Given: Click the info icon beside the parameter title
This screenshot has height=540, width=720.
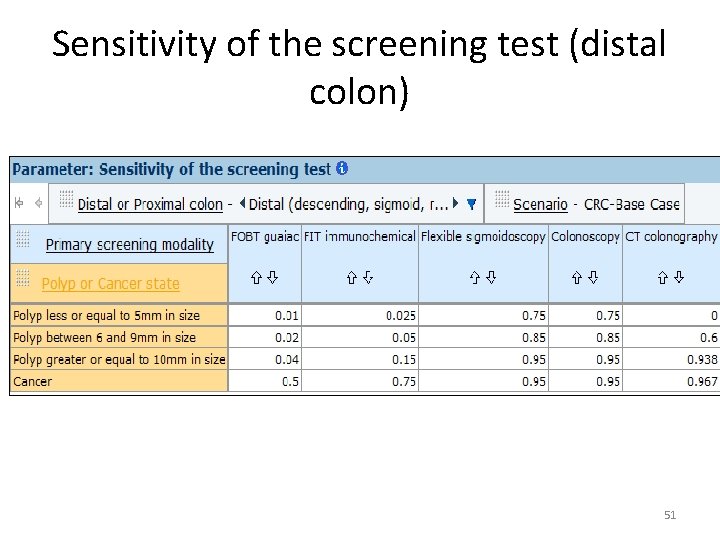Looking at the screenshot, I should [342, 169].
